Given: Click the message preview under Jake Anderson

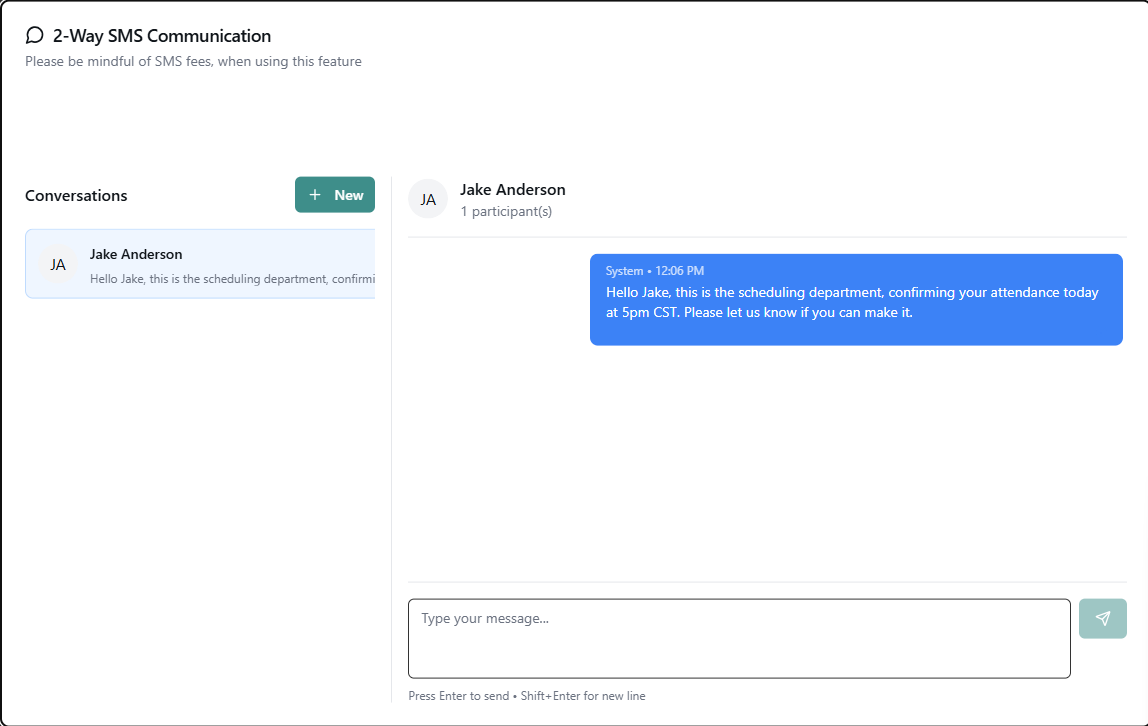Looking at the screenshot, I should (232, 279).
